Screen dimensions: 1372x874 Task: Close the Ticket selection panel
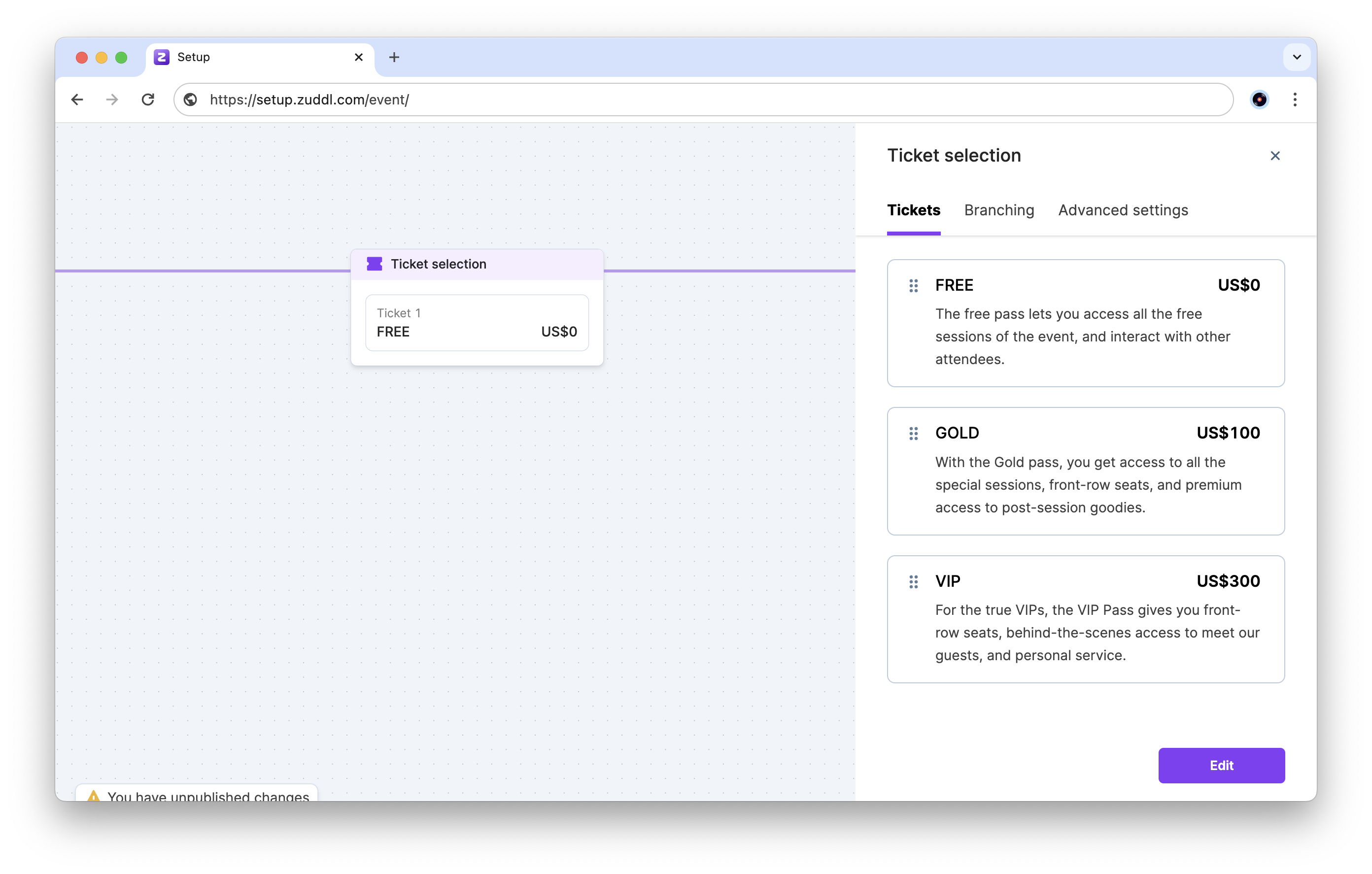(1274, 156)
